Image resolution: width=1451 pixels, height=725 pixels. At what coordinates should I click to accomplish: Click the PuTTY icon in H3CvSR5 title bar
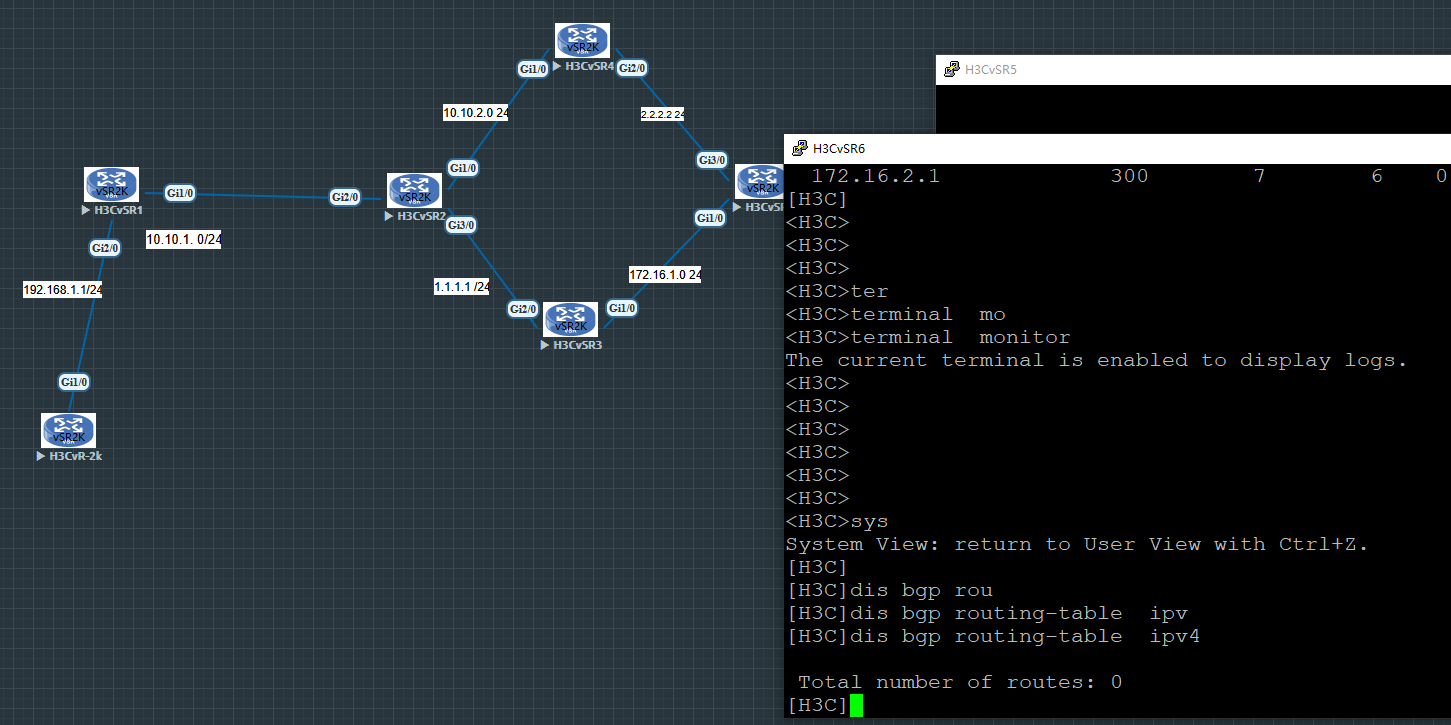pos(952,70)
